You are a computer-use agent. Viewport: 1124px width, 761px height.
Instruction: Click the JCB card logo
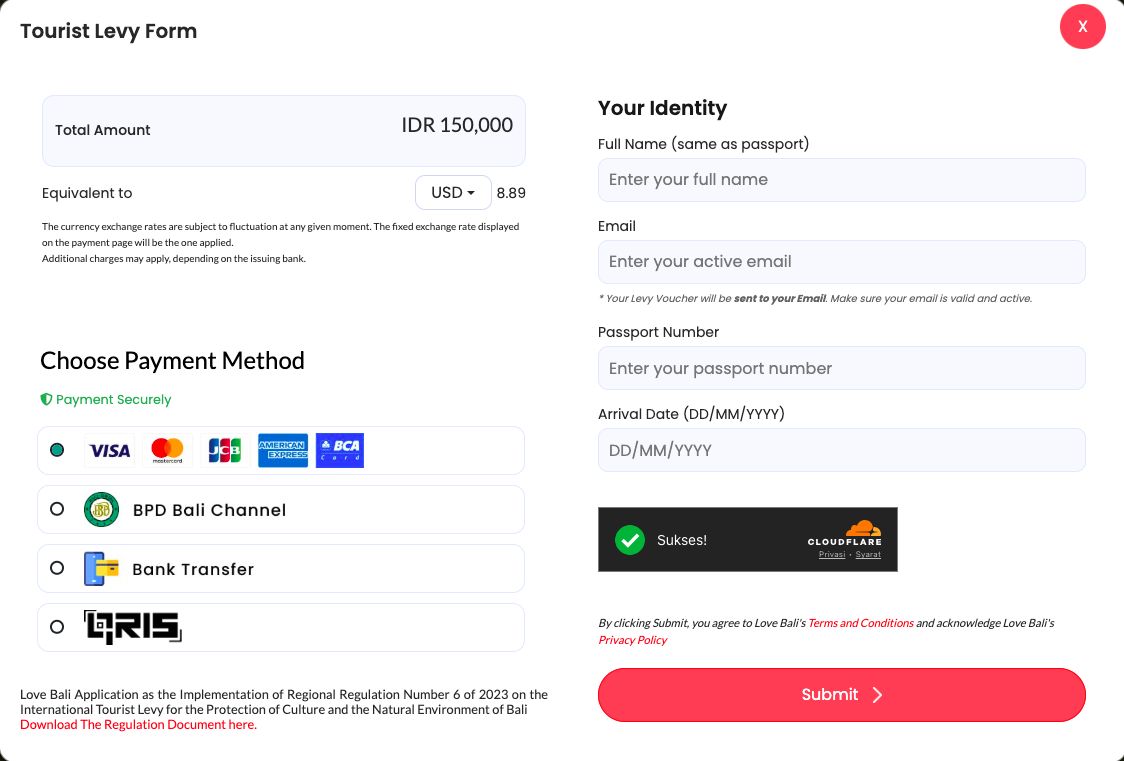coord(225,450)
